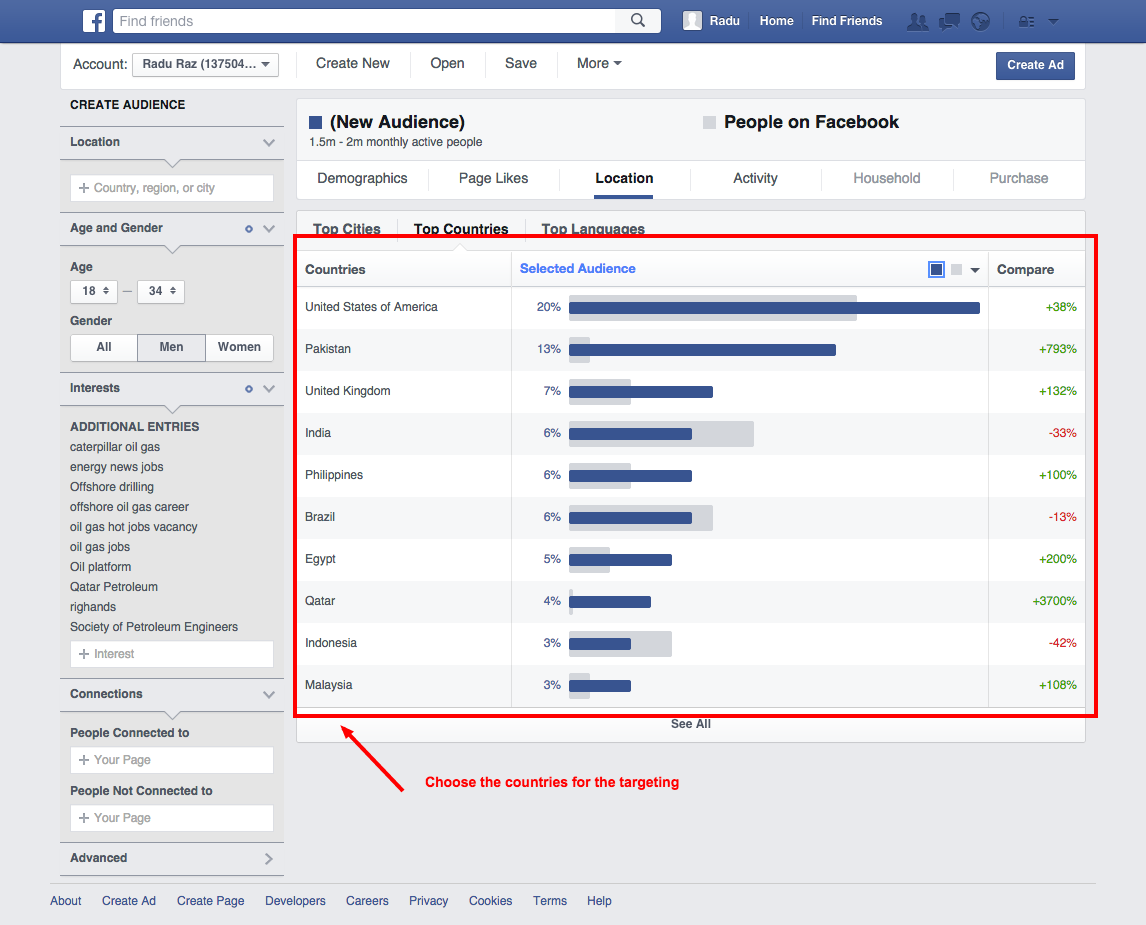Open Radu's profile picture icon
Screen dimensions: 1146x925
[x=691, y=20]
